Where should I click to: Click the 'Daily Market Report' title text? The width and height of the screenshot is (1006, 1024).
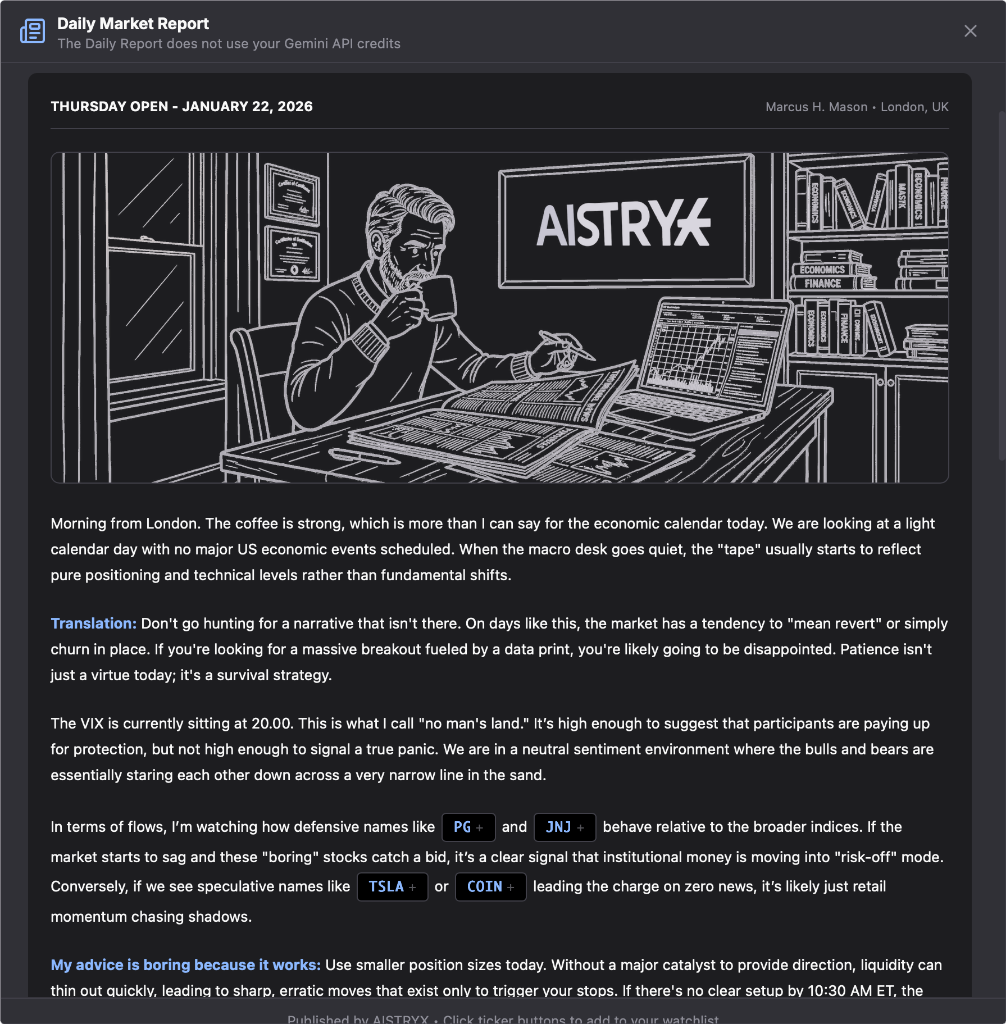point(133,24)
